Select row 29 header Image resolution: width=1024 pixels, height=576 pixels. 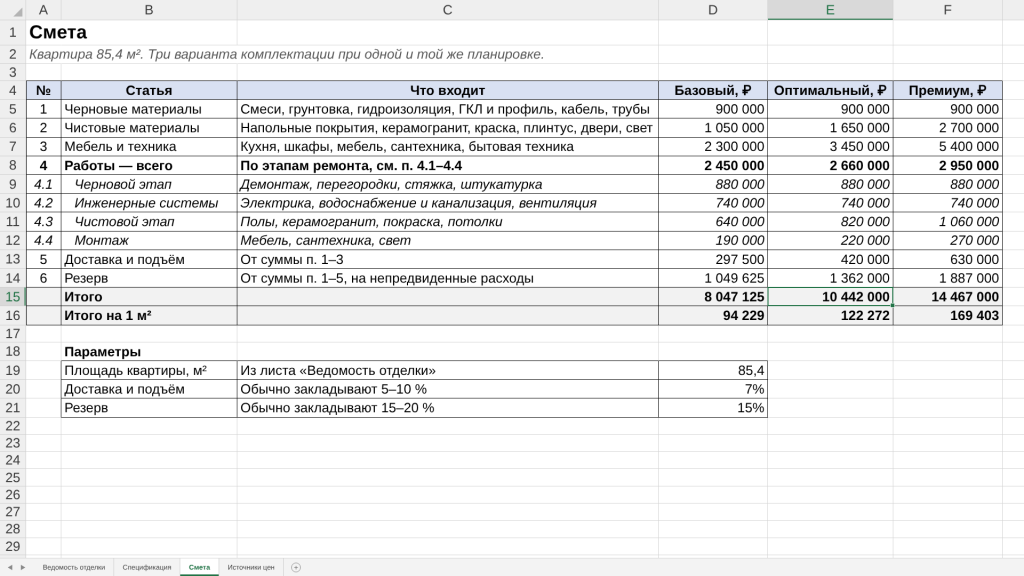click(x=13, y=546)
